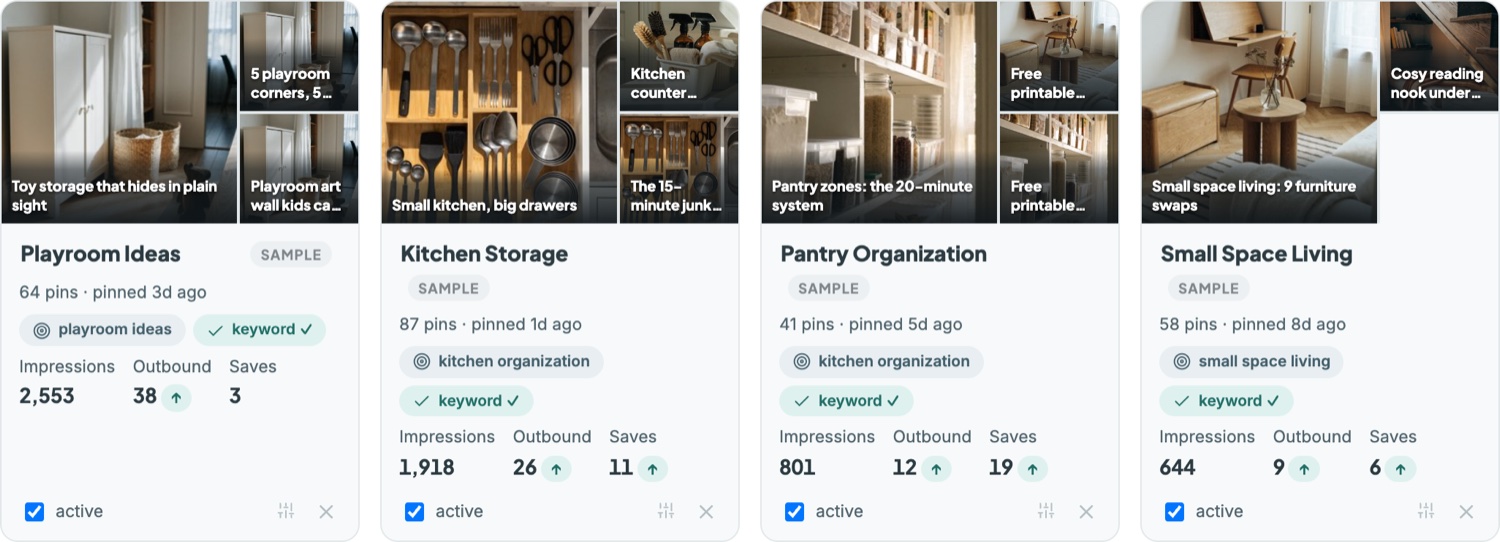Remove the Kitchen Storage board with X
Screen dimensions: 1500x542
click(706, 512)
